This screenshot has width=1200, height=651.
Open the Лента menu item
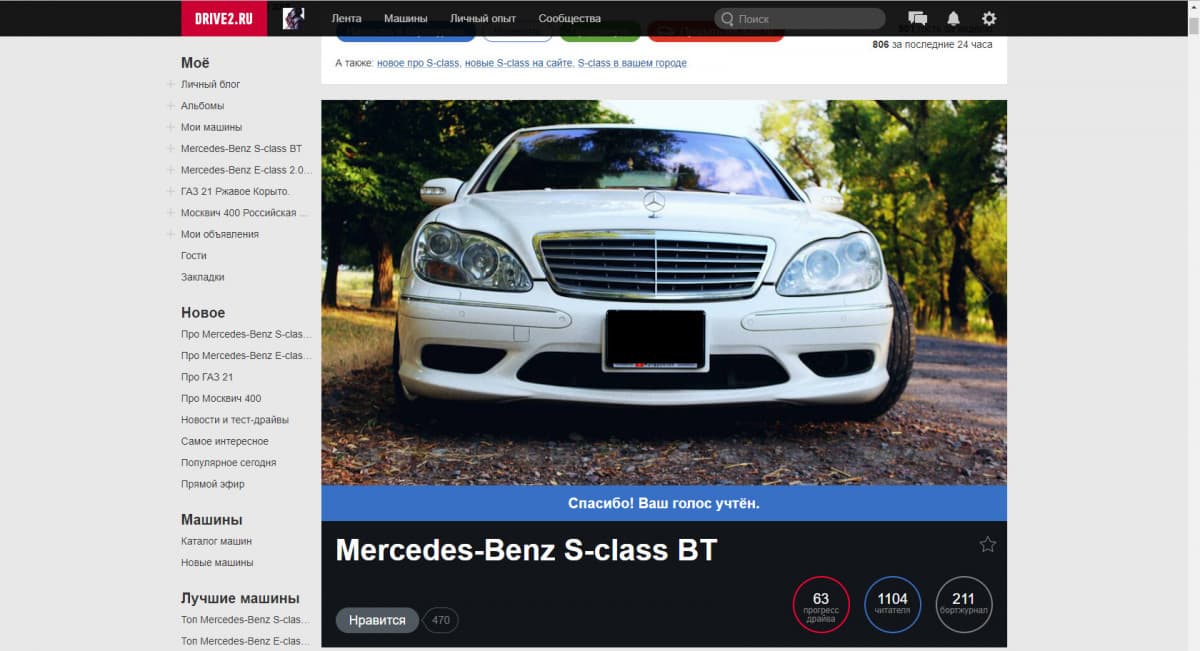click(x=346, y=18)
